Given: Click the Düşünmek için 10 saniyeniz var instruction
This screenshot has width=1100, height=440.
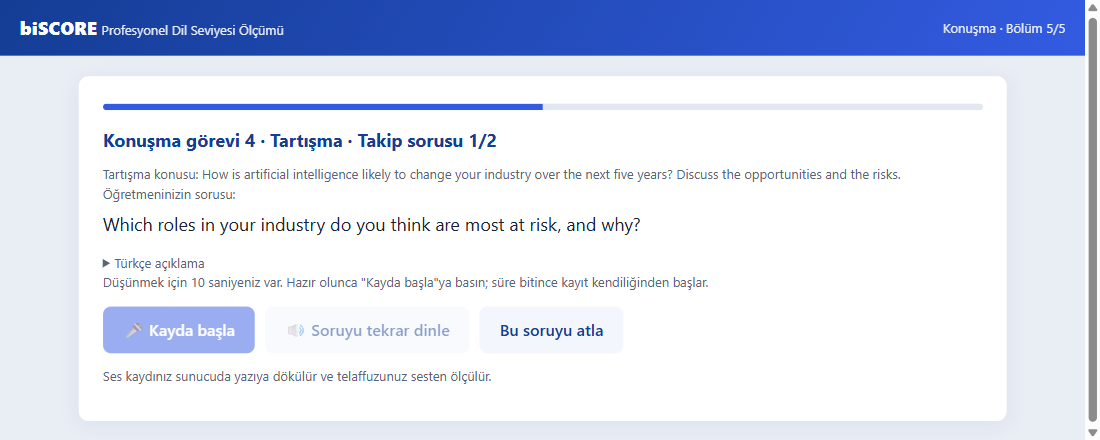Looking at the screenshot, I should pyautogui.click(x=405, y=284).
